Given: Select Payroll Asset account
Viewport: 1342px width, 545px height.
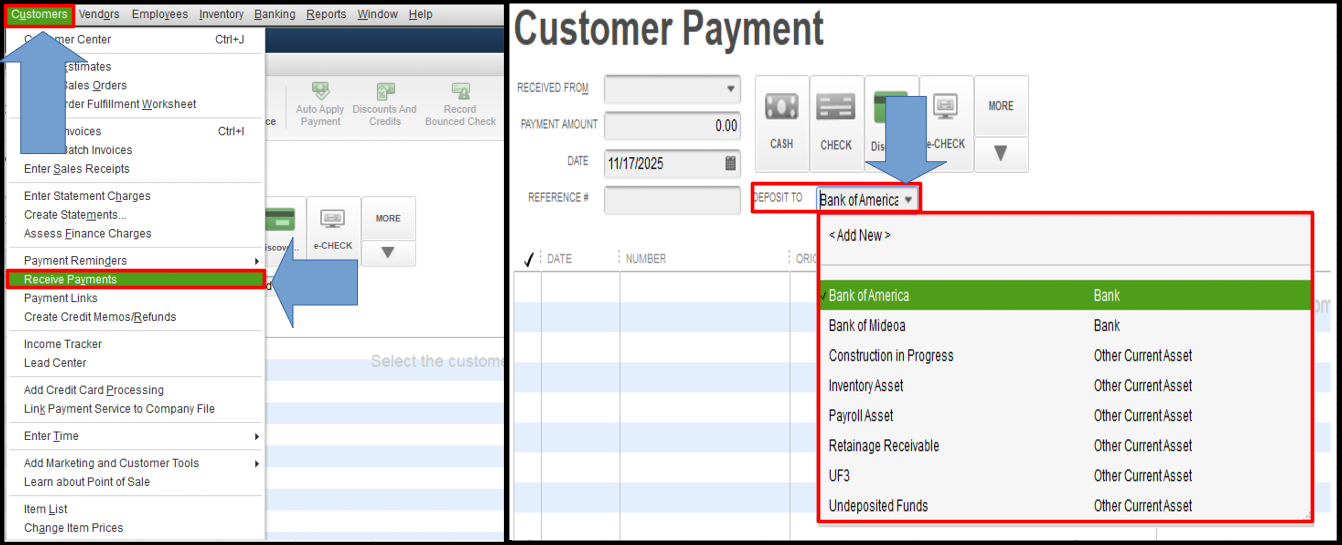Looking at the screenshot, I should [1065, 415].
